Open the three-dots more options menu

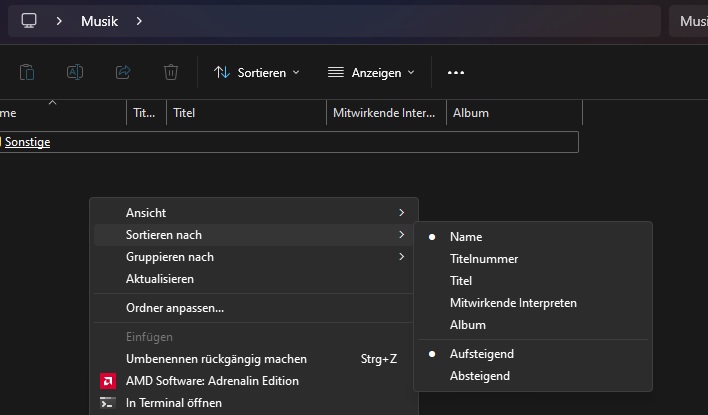(x=456, y=72)
